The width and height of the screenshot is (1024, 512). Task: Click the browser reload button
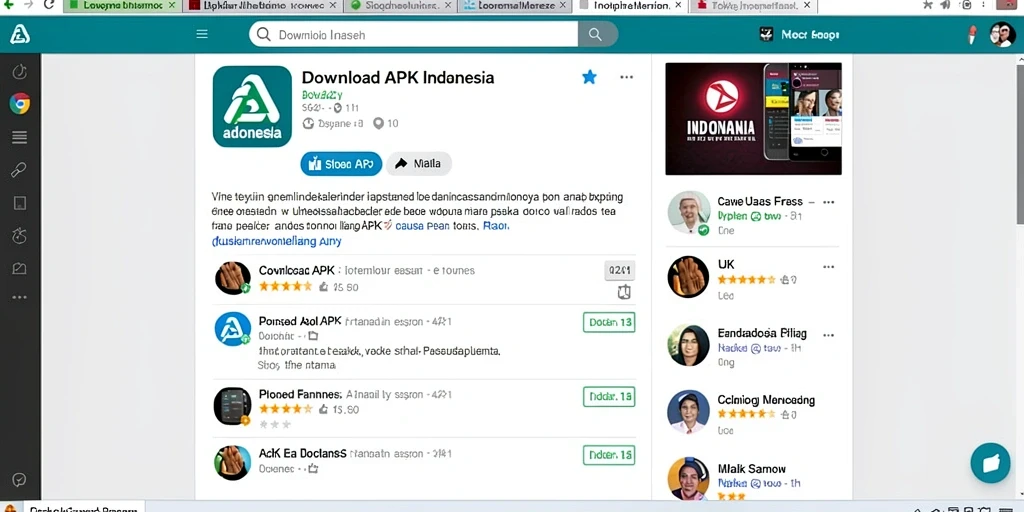pyautogui.click(x=48, y=5)
